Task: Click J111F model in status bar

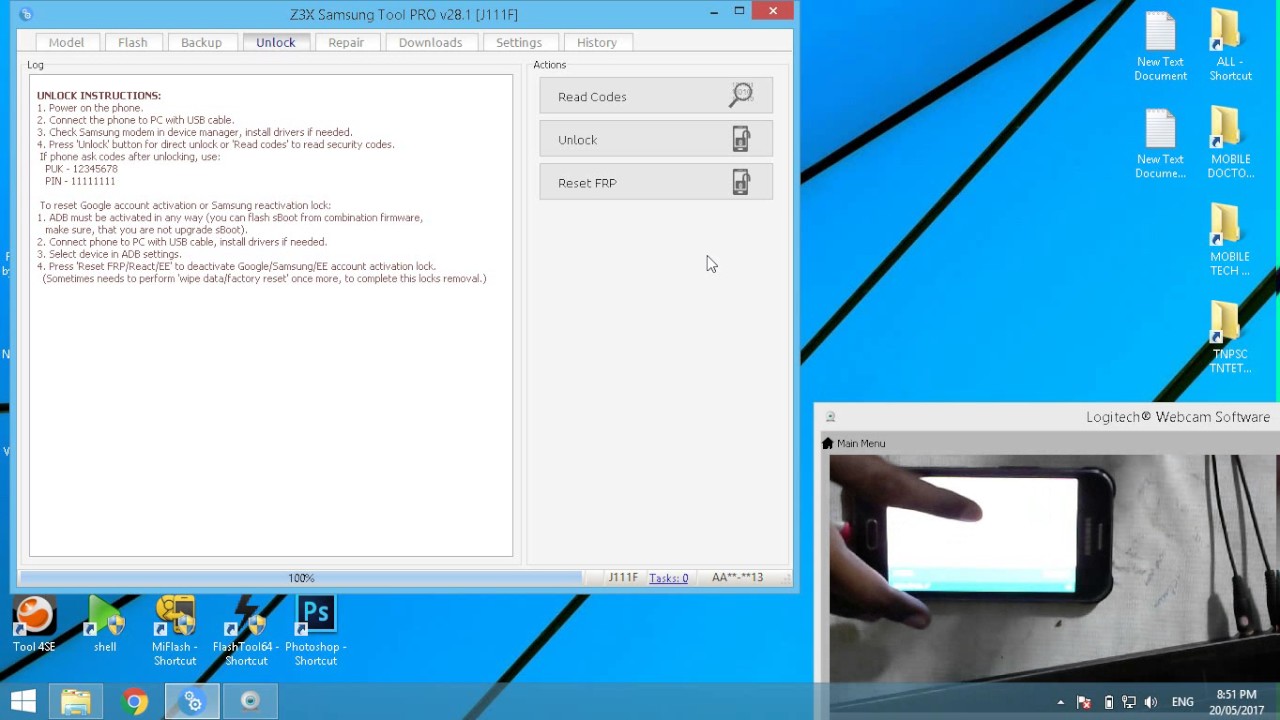Action: click(623, 578)
